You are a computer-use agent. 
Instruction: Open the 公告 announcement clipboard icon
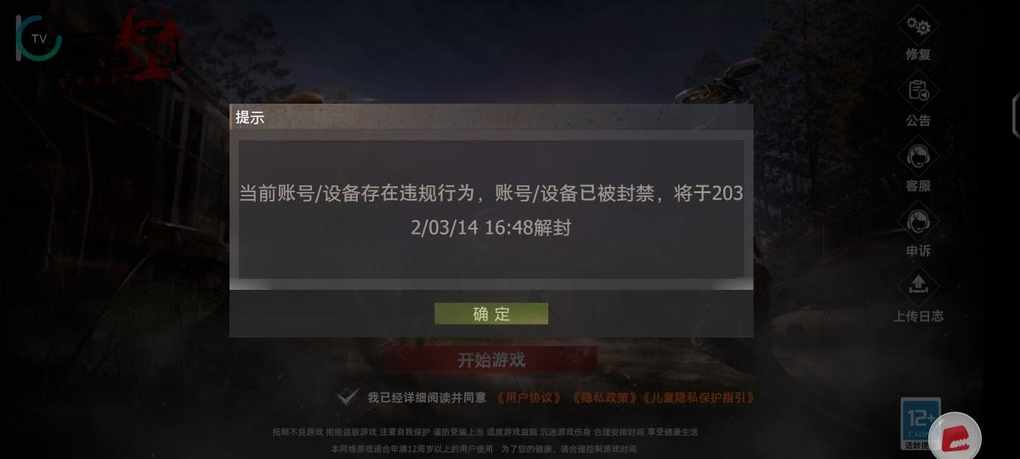point(918,91)
